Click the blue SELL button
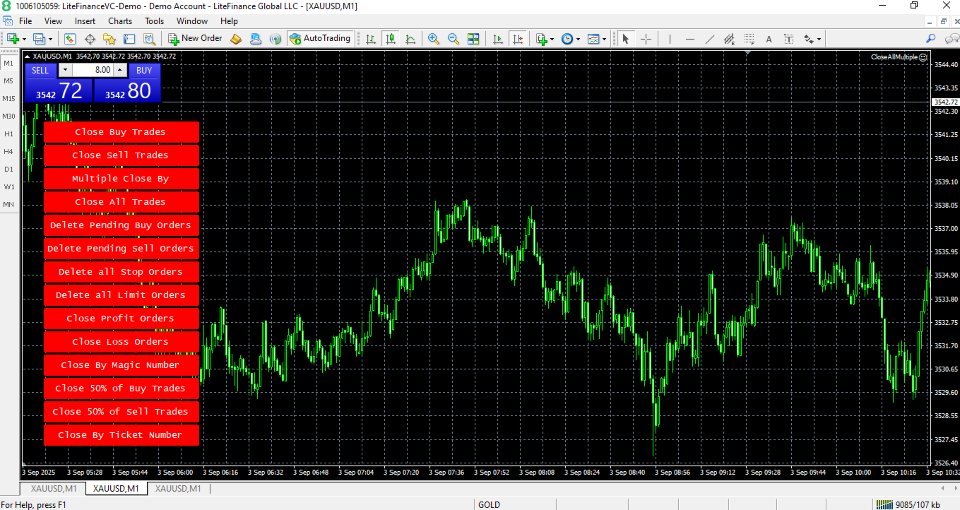 coord(40,70)
